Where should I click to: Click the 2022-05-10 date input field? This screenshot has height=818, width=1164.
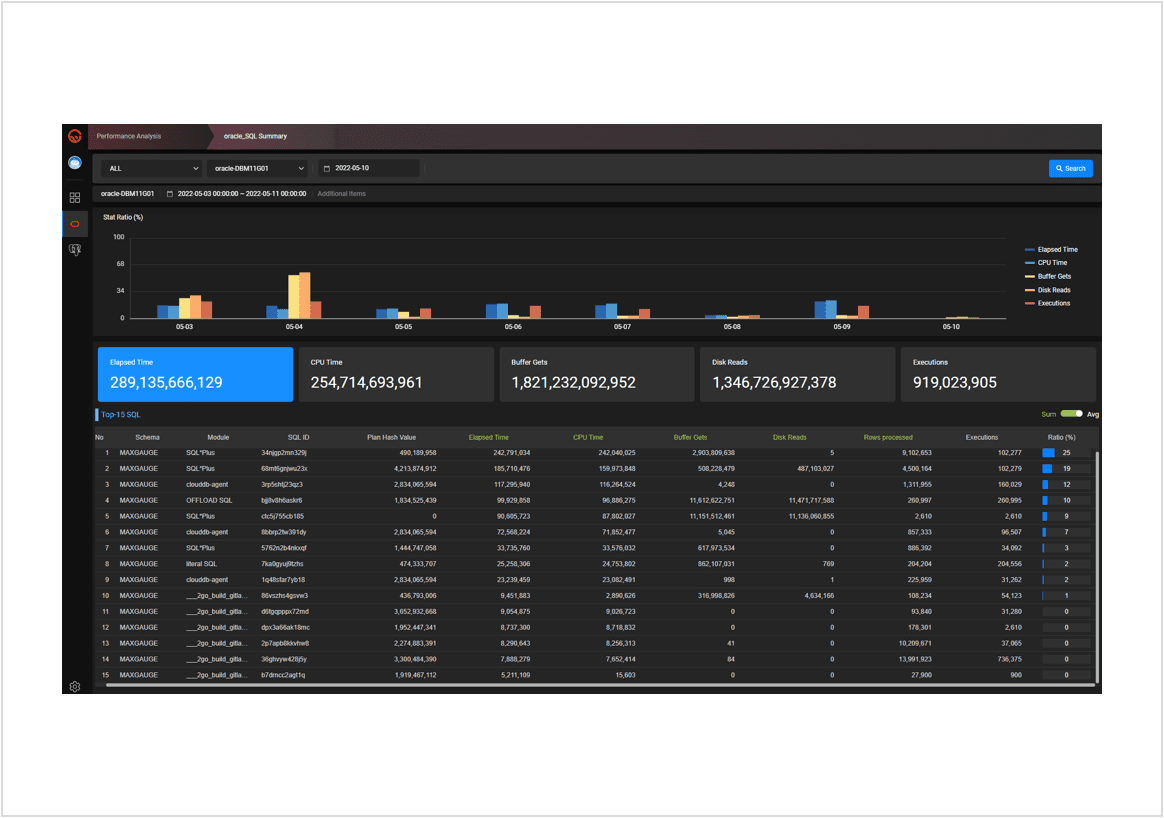[370, 168]
